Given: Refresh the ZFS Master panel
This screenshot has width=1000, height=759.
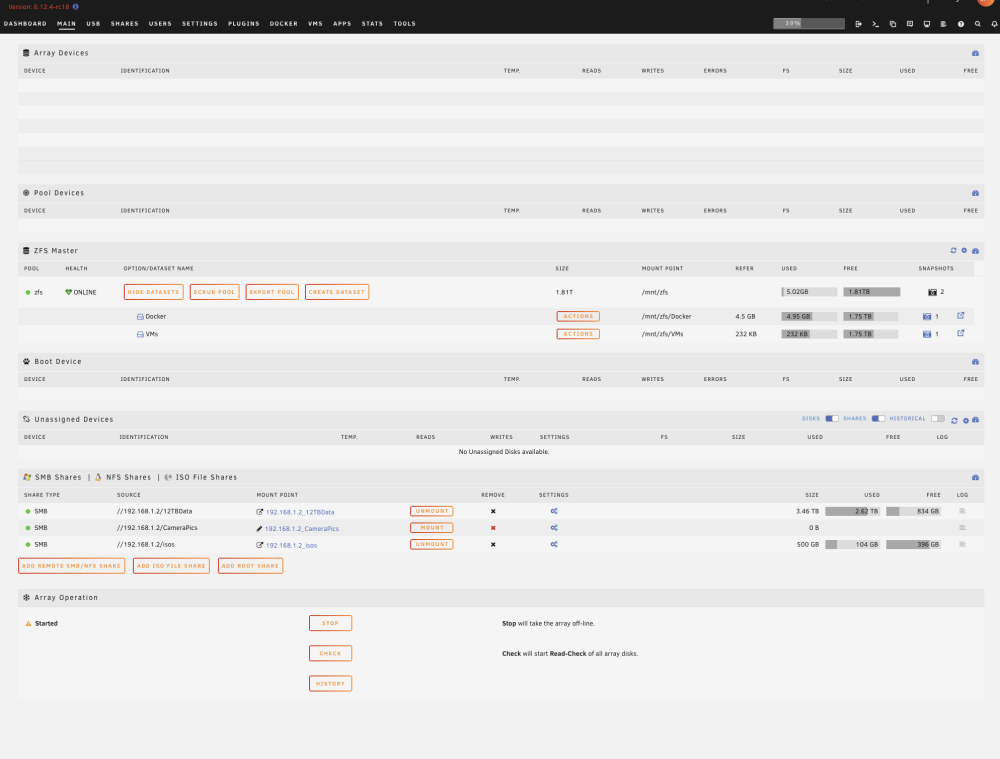Looking at the screenshot, I should click(953, 251).
